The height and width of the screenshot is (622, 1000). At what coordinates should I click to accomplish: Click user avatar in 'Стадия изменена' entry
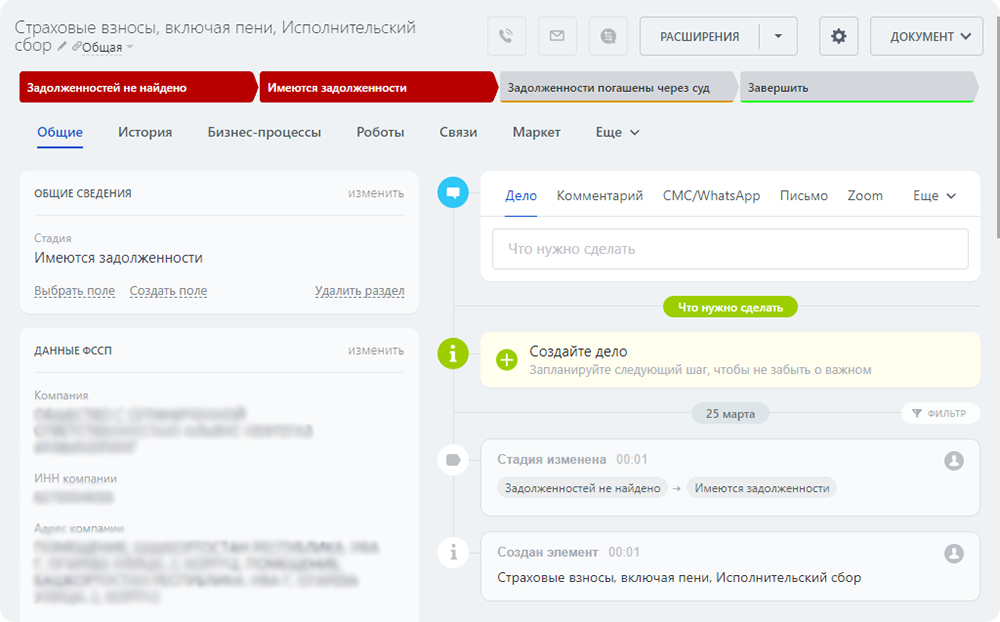pyautogui.click(x=954, y=460)
